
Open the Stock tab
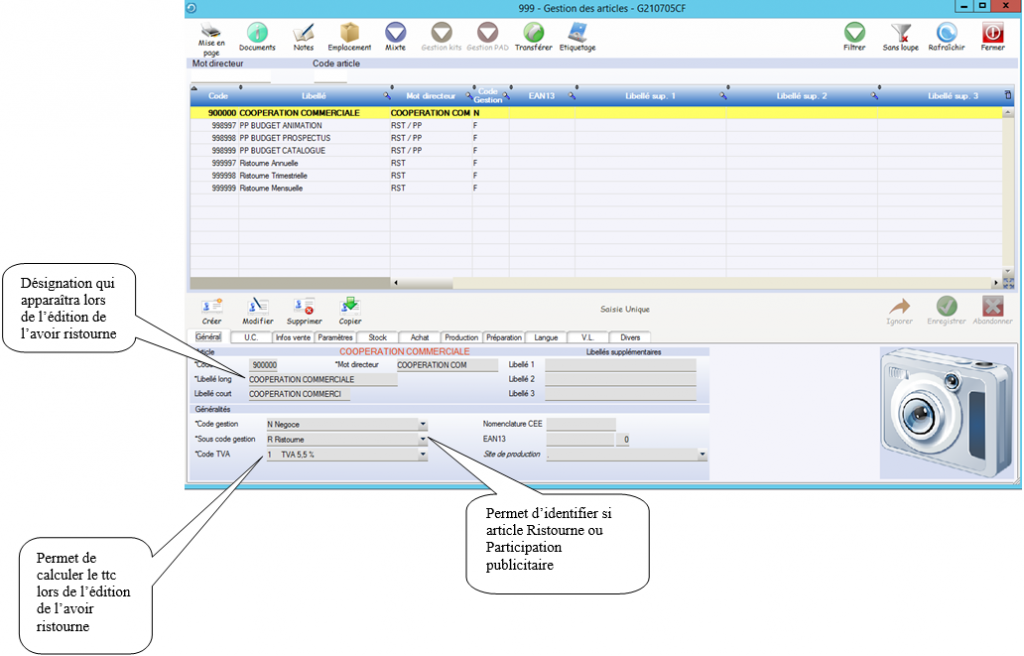(377, 338)
